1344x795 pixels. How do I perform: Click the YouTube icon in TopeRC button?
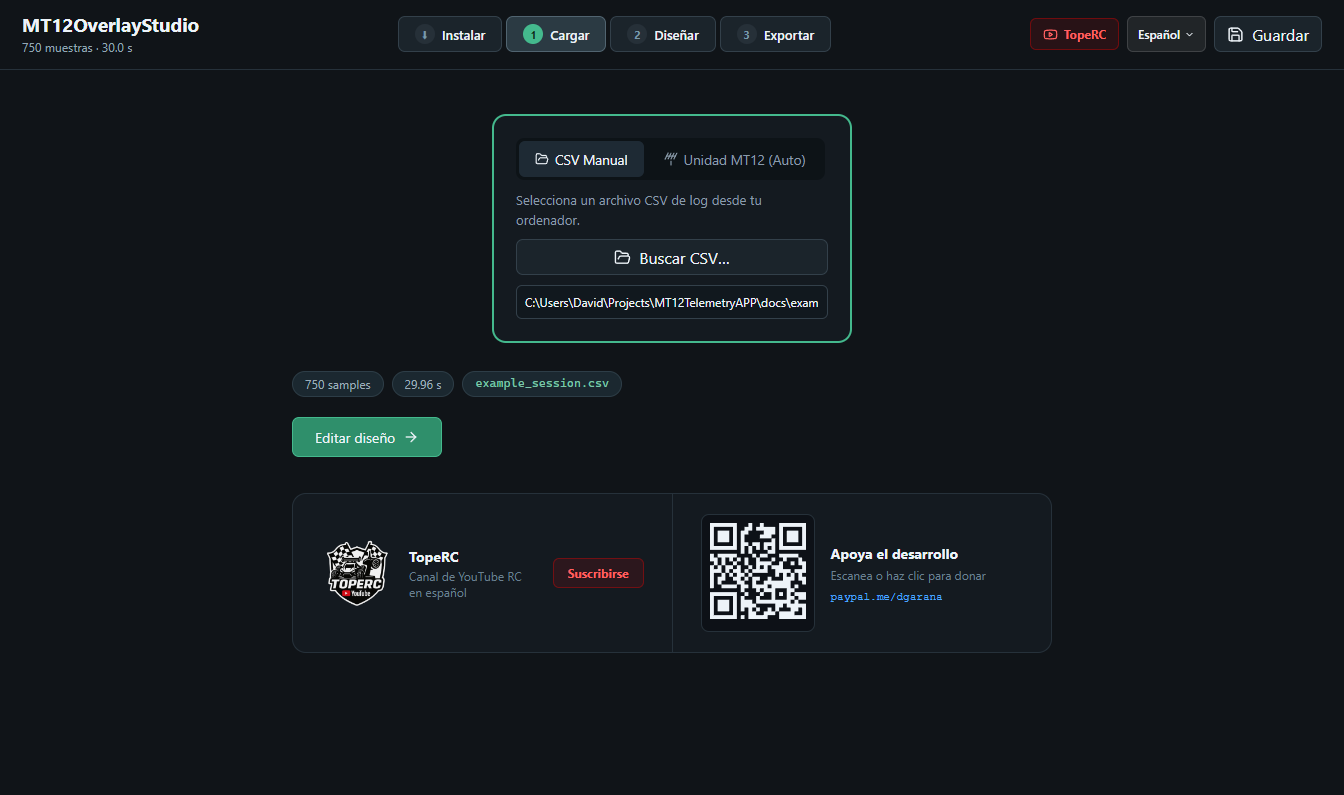pos(1050,34)
